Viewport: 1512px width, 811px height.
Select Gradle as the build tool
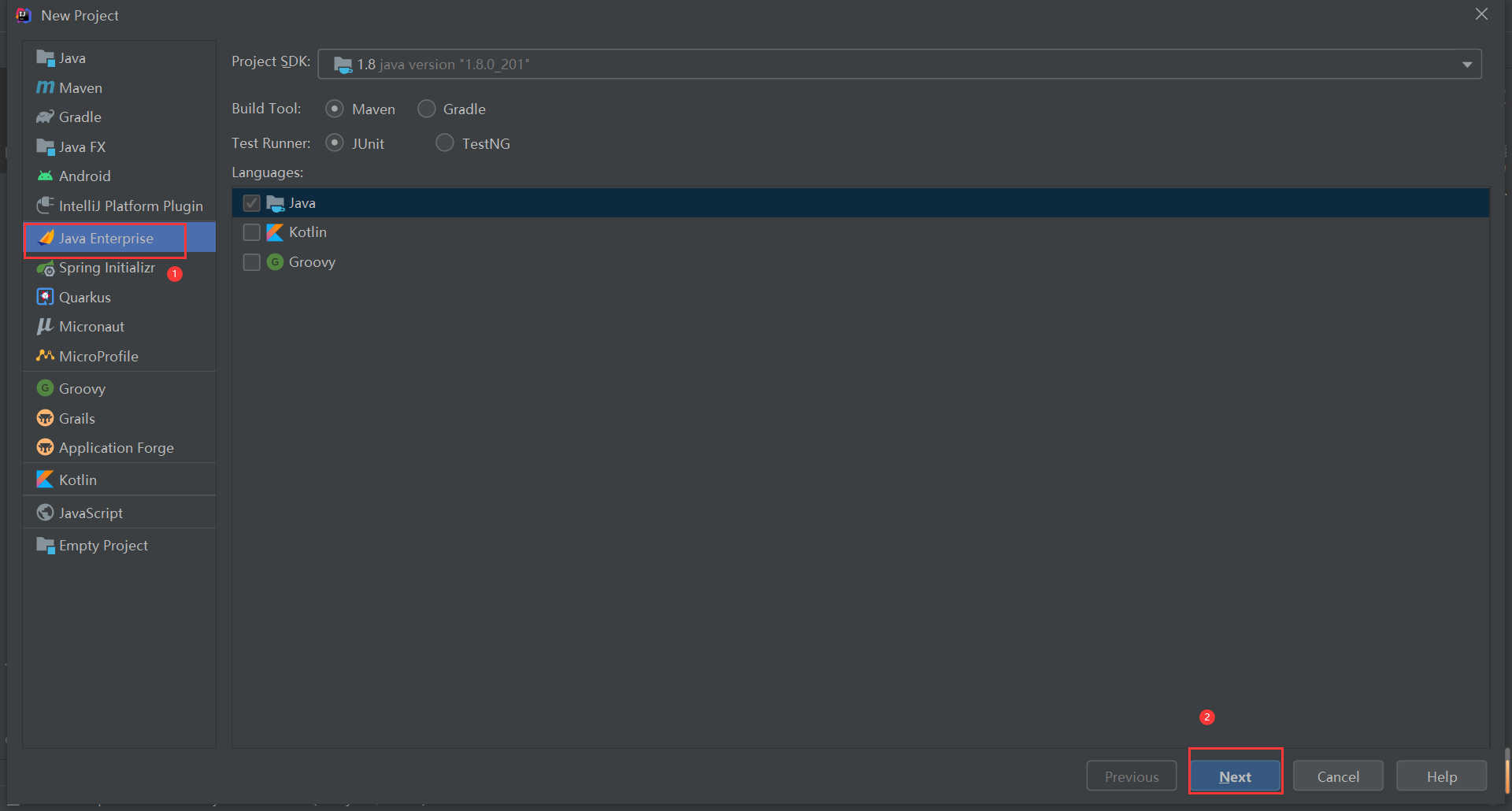tap(426, 109)
